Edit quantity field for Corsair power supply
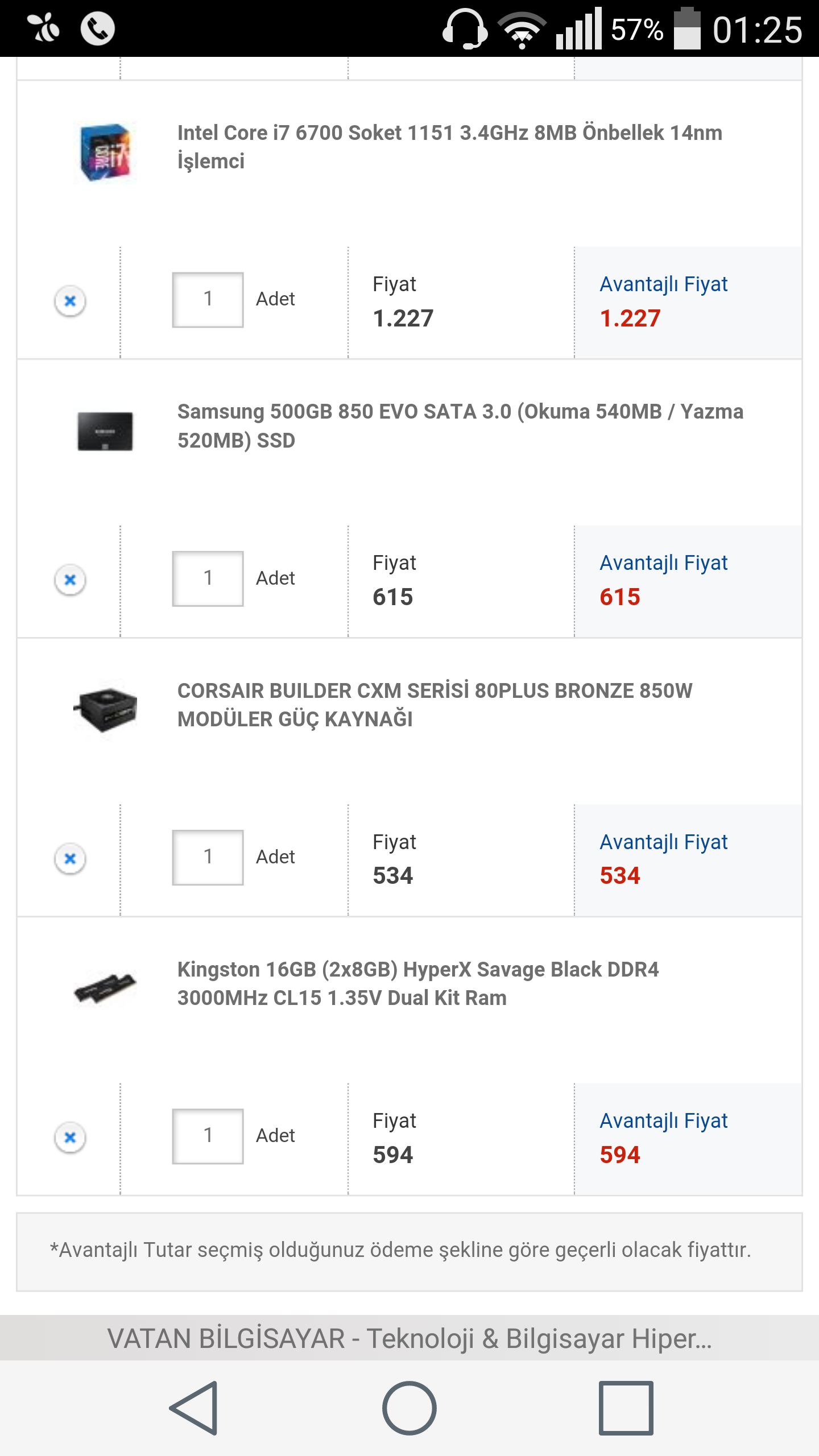This screenshot has height=1456, width=819. point(208,857)
